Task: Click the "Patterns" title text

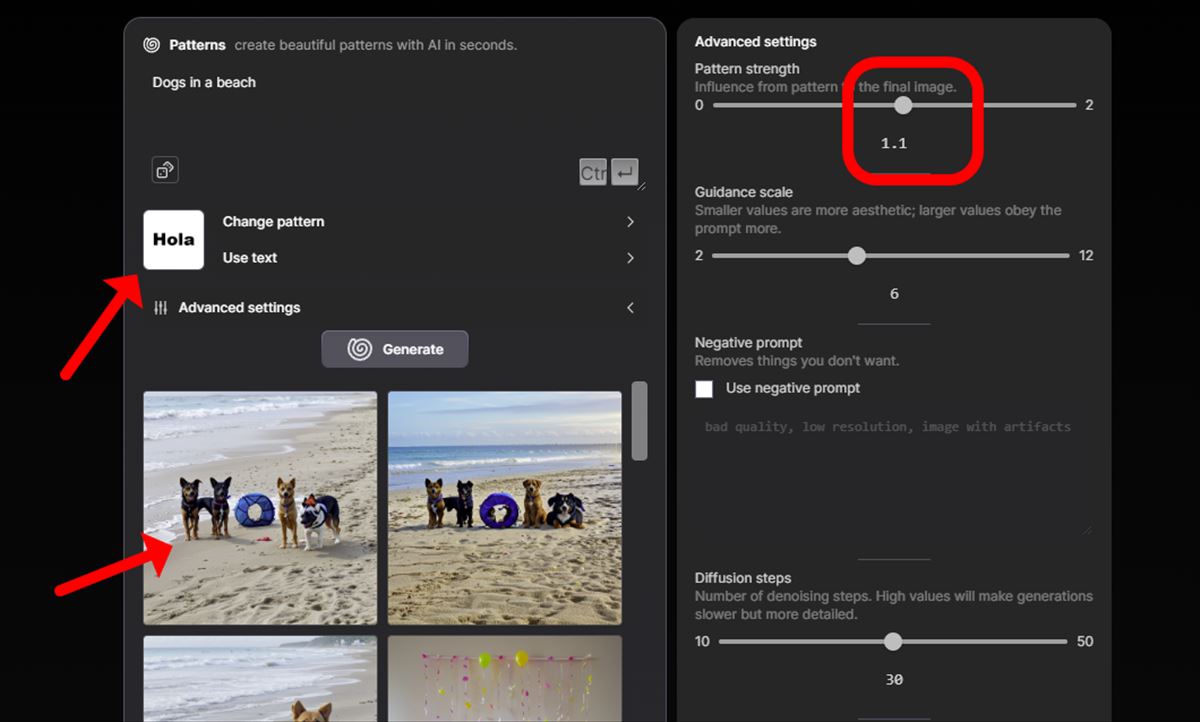Action: pos(197,45)
